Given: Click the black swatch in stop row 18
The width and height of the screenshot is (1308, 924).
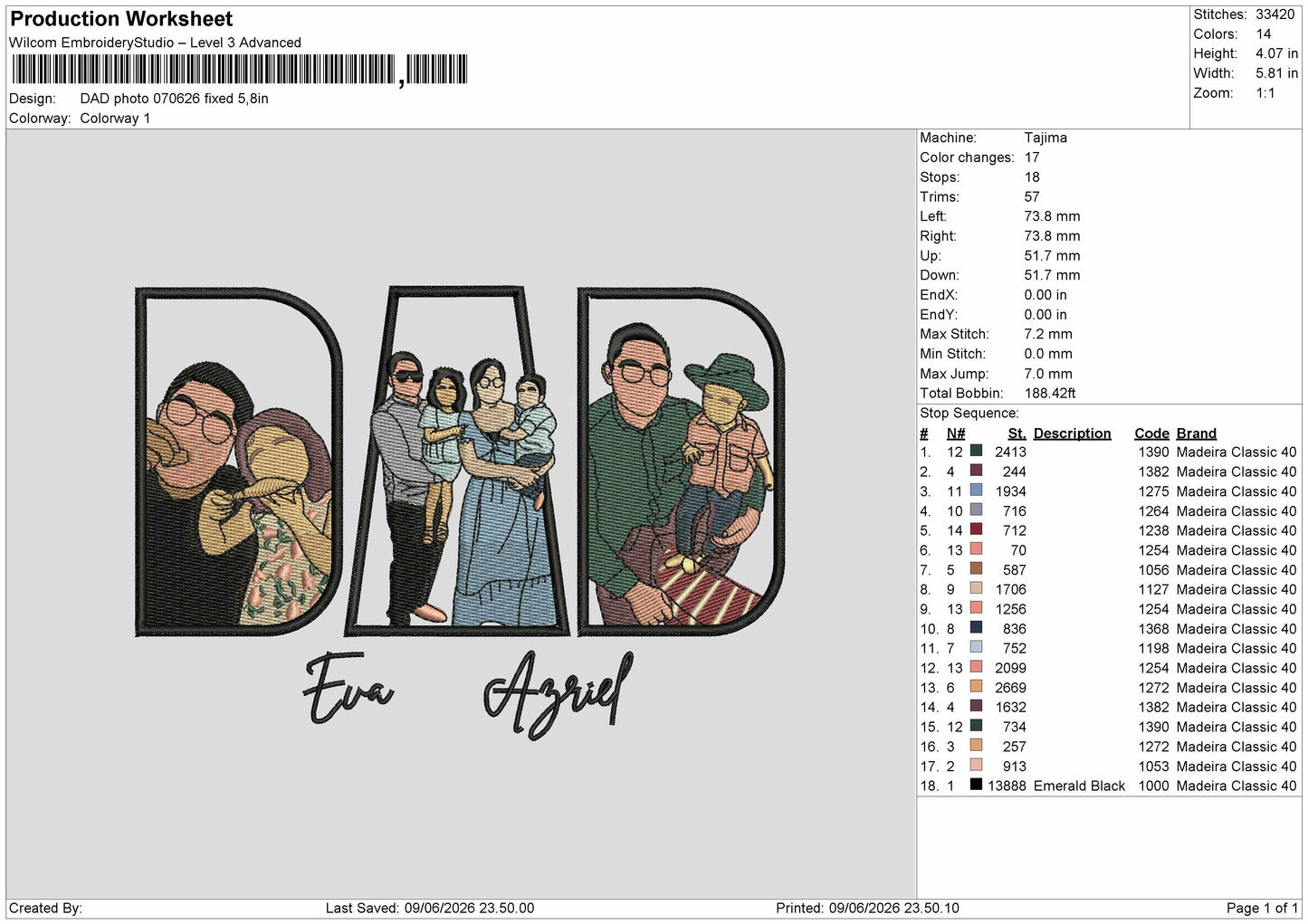Looking at the screenshot, I should (x=976, y=785).
